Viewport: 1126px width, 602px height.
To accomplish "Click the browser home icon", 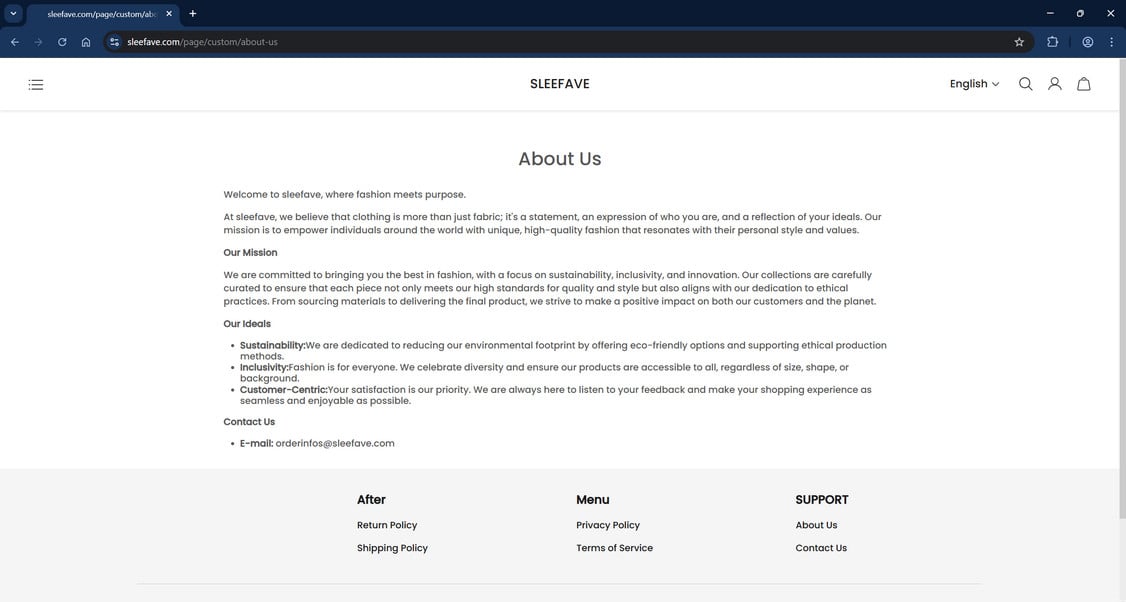I will tap(86, 42).
